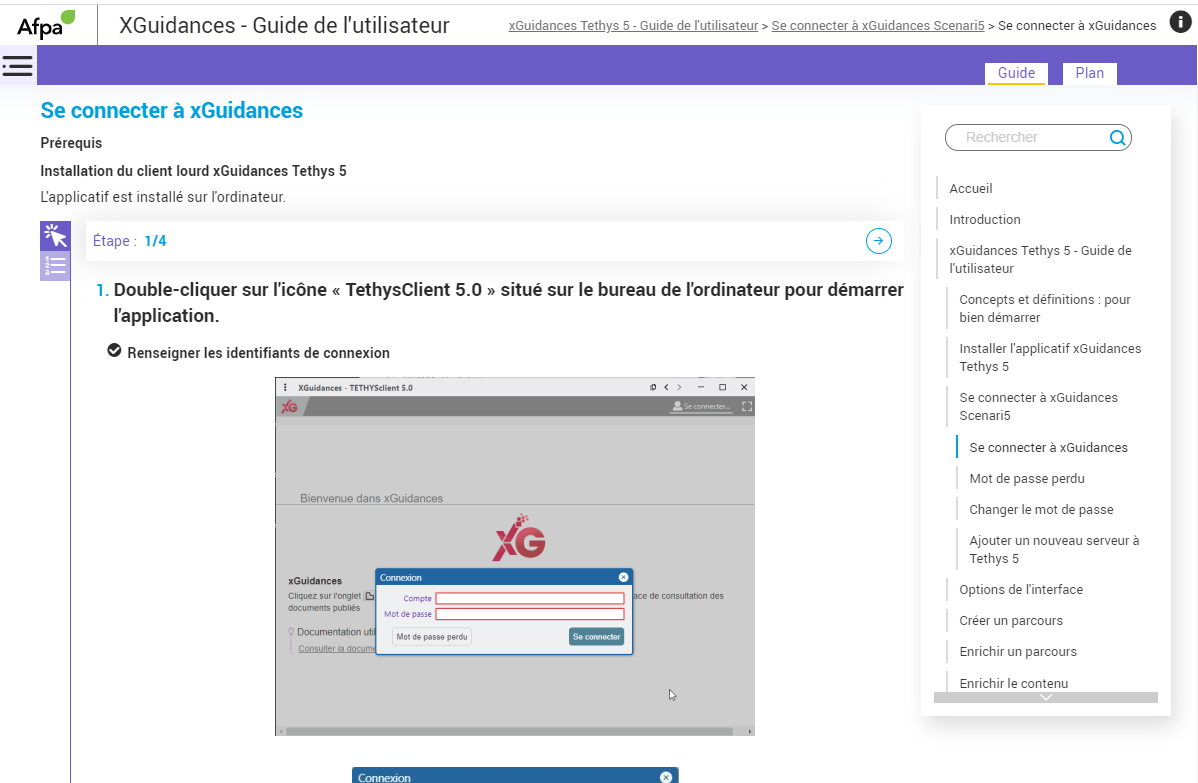This screenshot has width=1198, height=783.
Task: Click the page heading Se connecter à xGuidances
Action: tap(172, 111)
